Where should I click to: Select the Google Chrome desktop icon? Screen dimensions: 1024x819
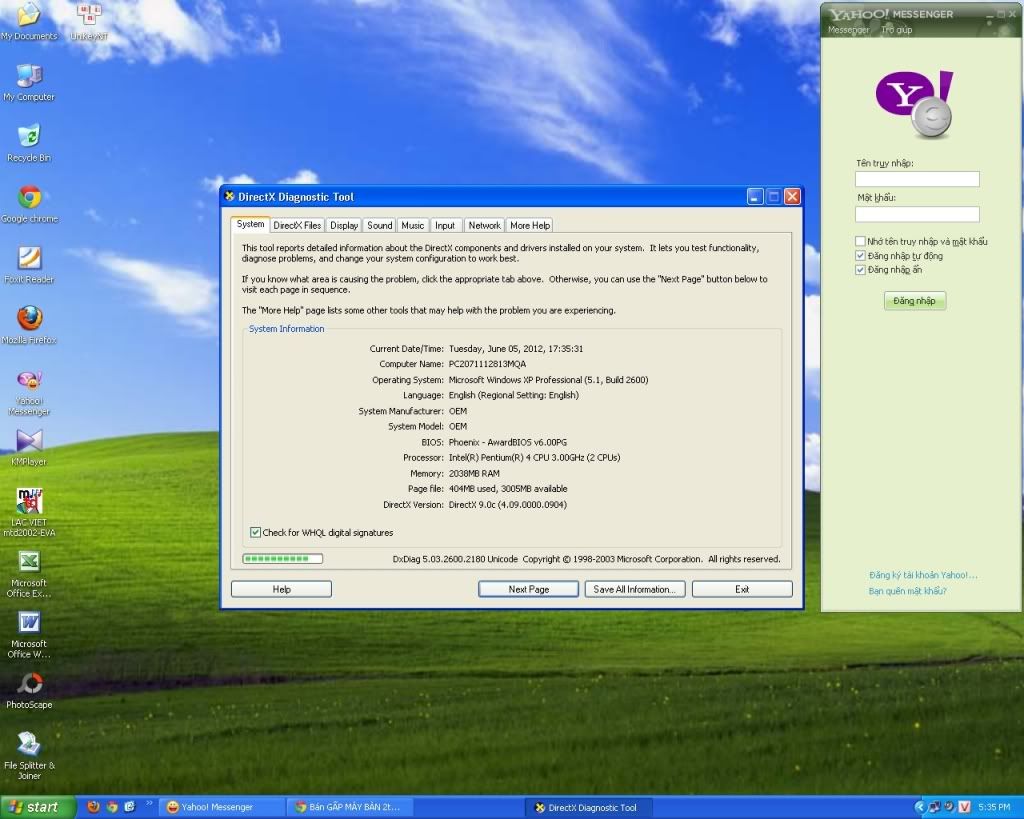point(29,204)
